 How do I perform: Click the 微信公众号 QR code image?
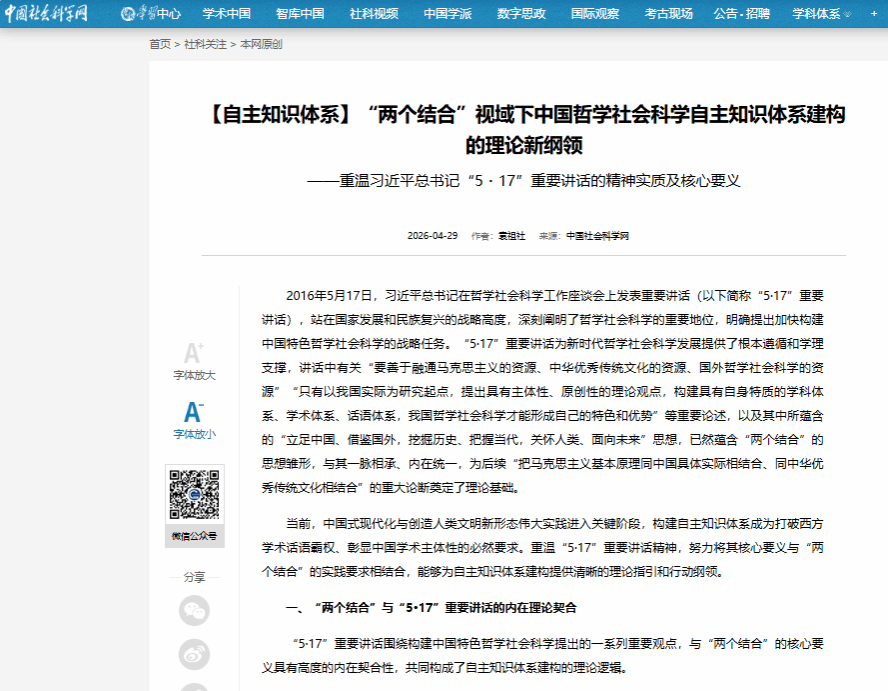coord(194,494)
